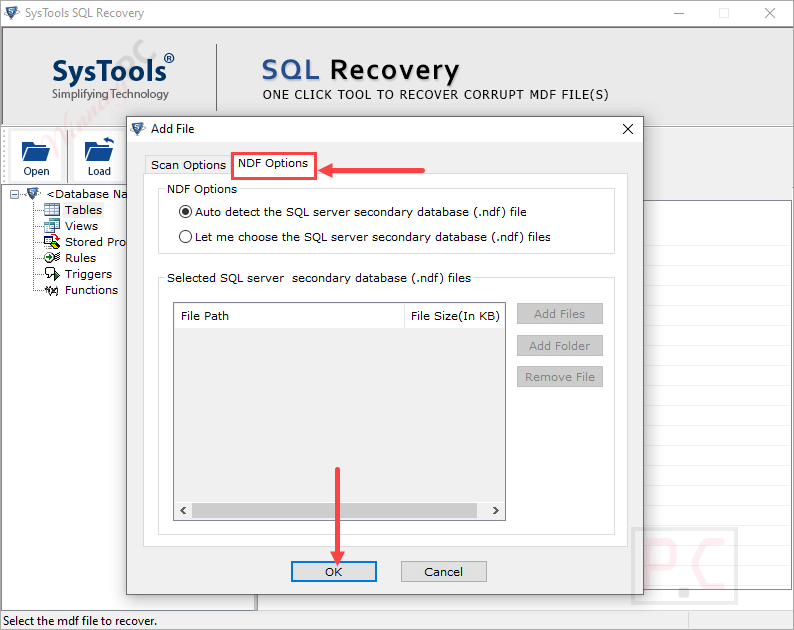The width and height of the screenshot is (794, 630).
Task: Click the file list horizontal scrollbar track
Action: 334,510
